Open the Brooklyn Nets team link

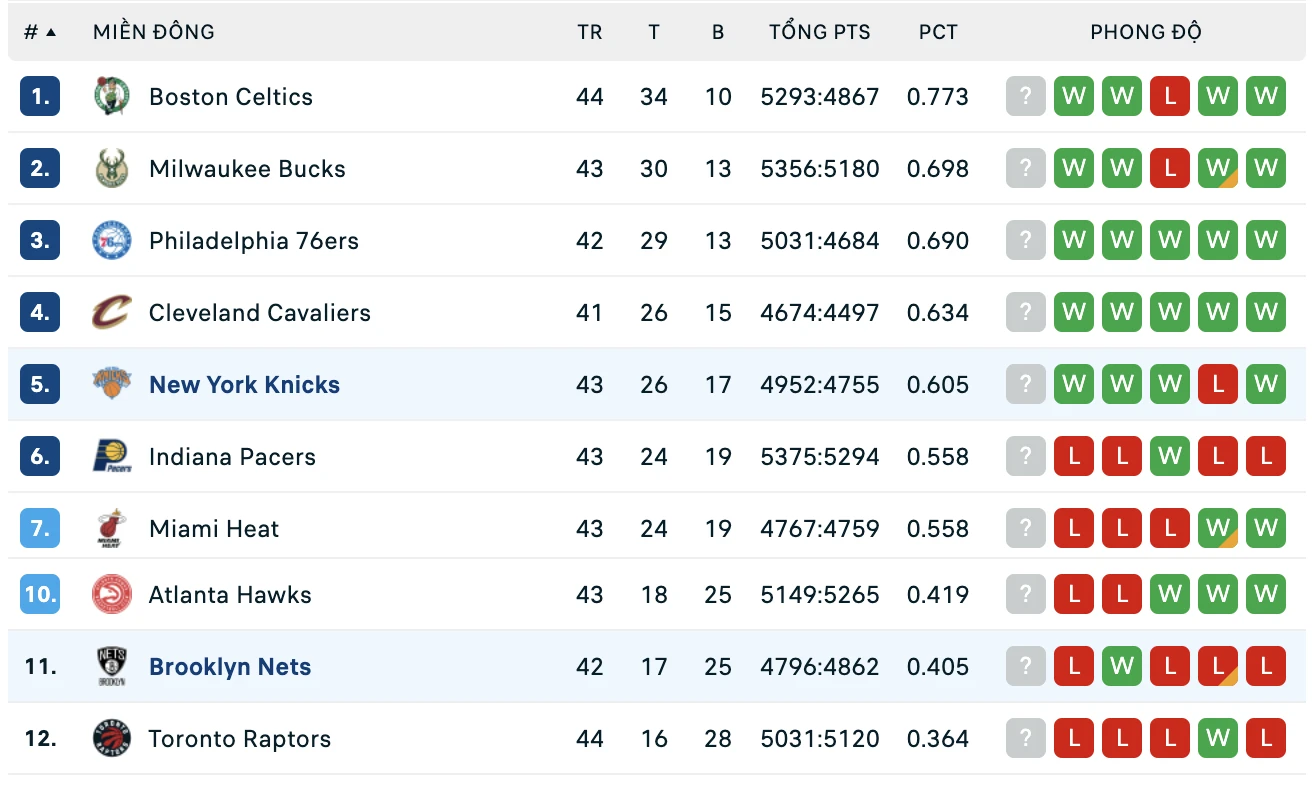tap(230, 667)
